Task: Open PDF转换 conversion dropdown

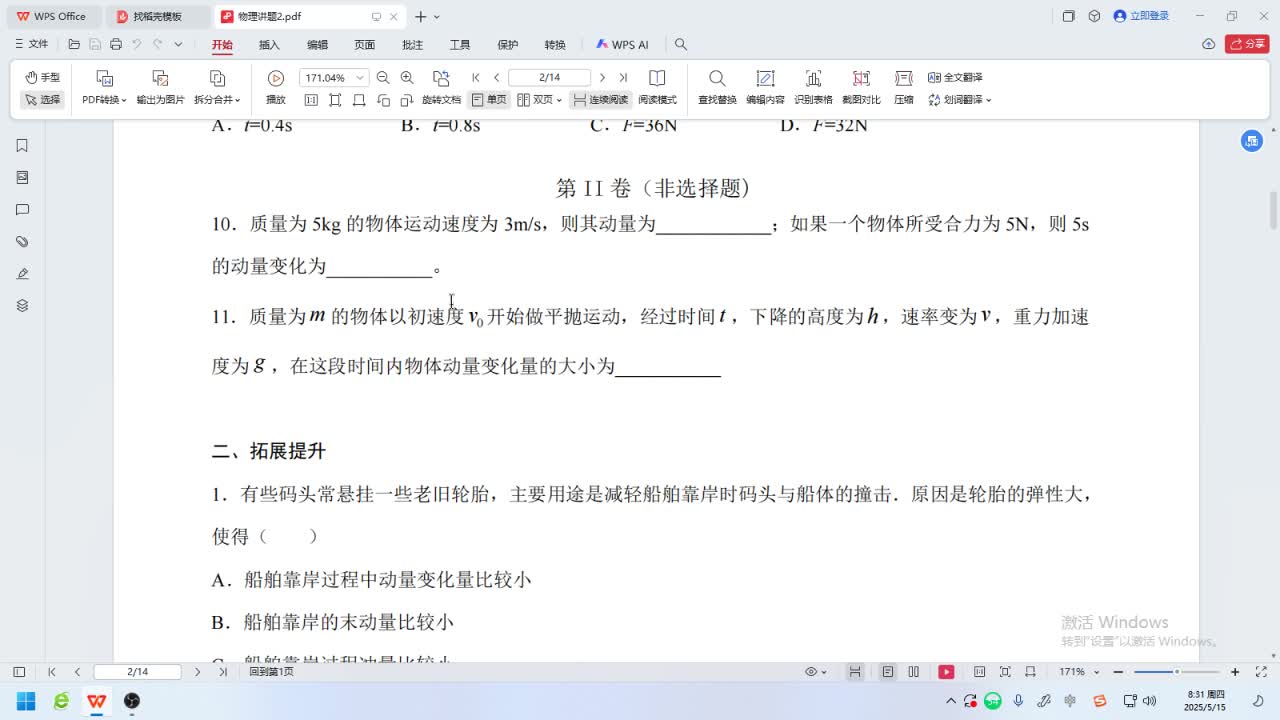Action: coord(104,88)
